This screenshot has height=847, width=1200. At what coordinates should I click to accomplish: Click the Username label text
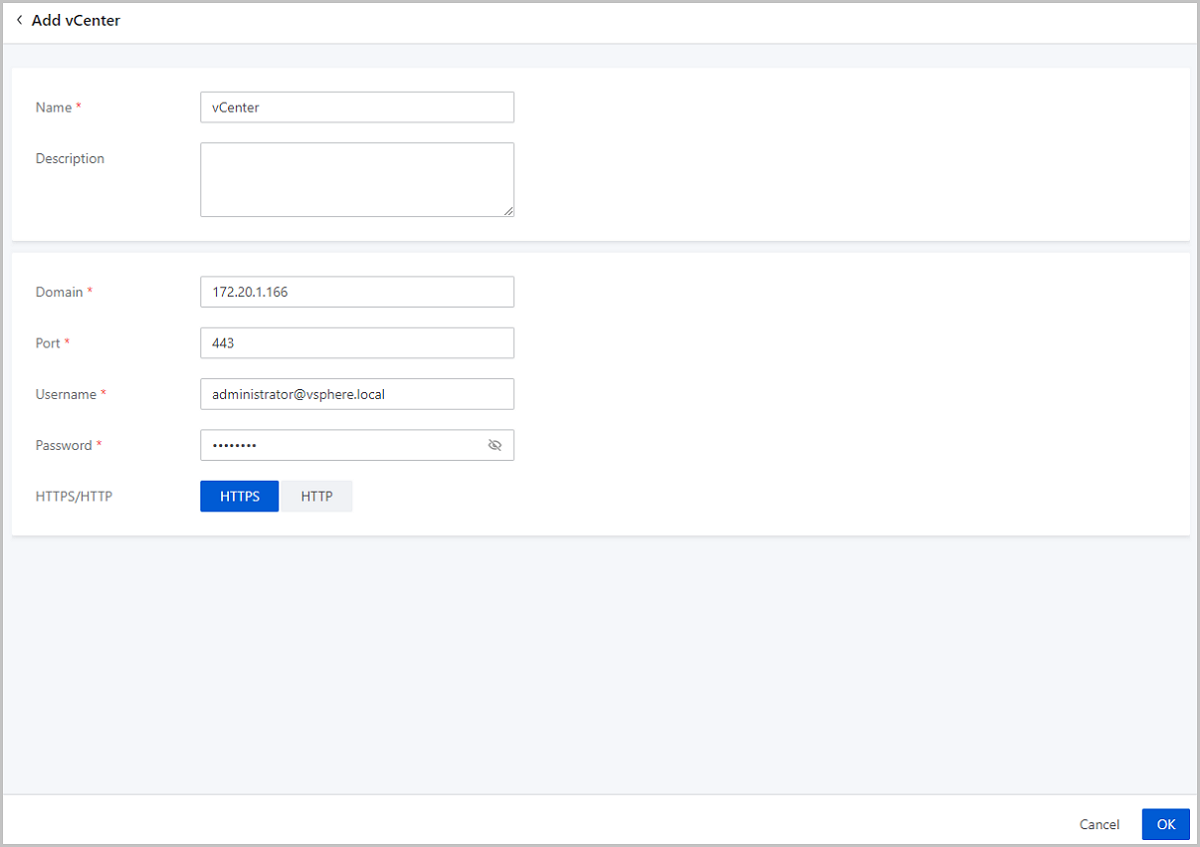tap(66, 395)
